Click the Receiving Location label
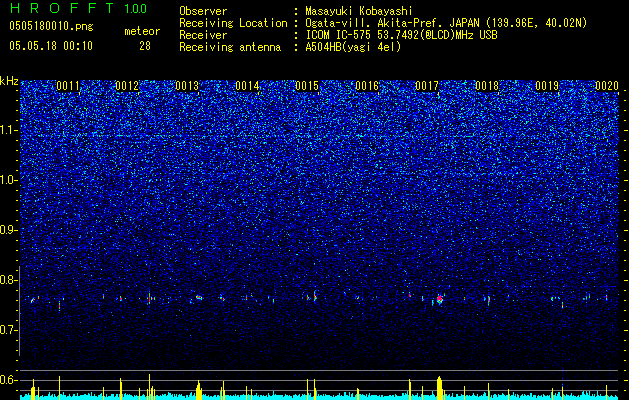 click(x=233, y=23)
